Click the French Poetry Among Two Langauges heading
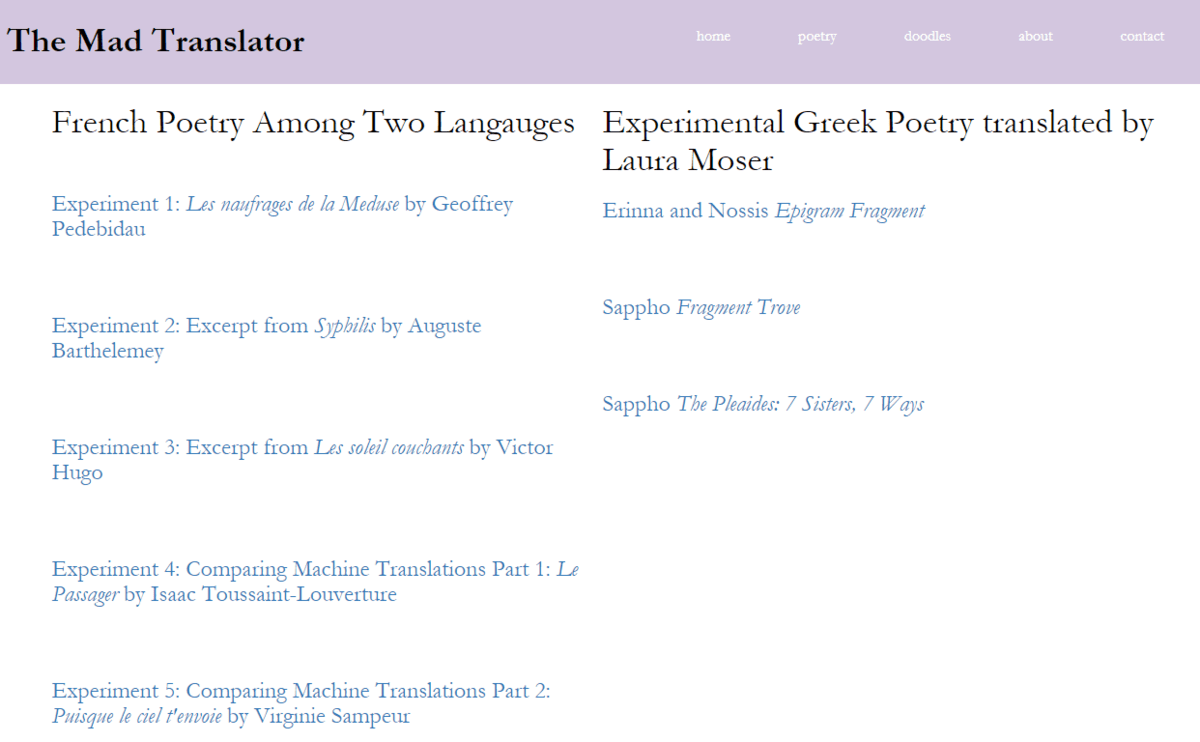The height and width of the screenshot is (742, 1200). 313,123
